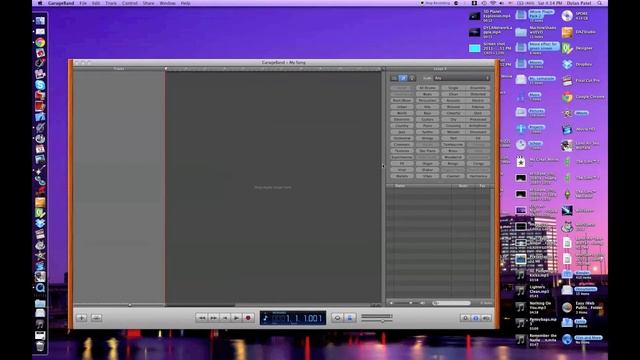Image resolution: width=640 pixels, height=360 pixels.
Task: Select the Clean keyword button
Action: click(453, 94)
